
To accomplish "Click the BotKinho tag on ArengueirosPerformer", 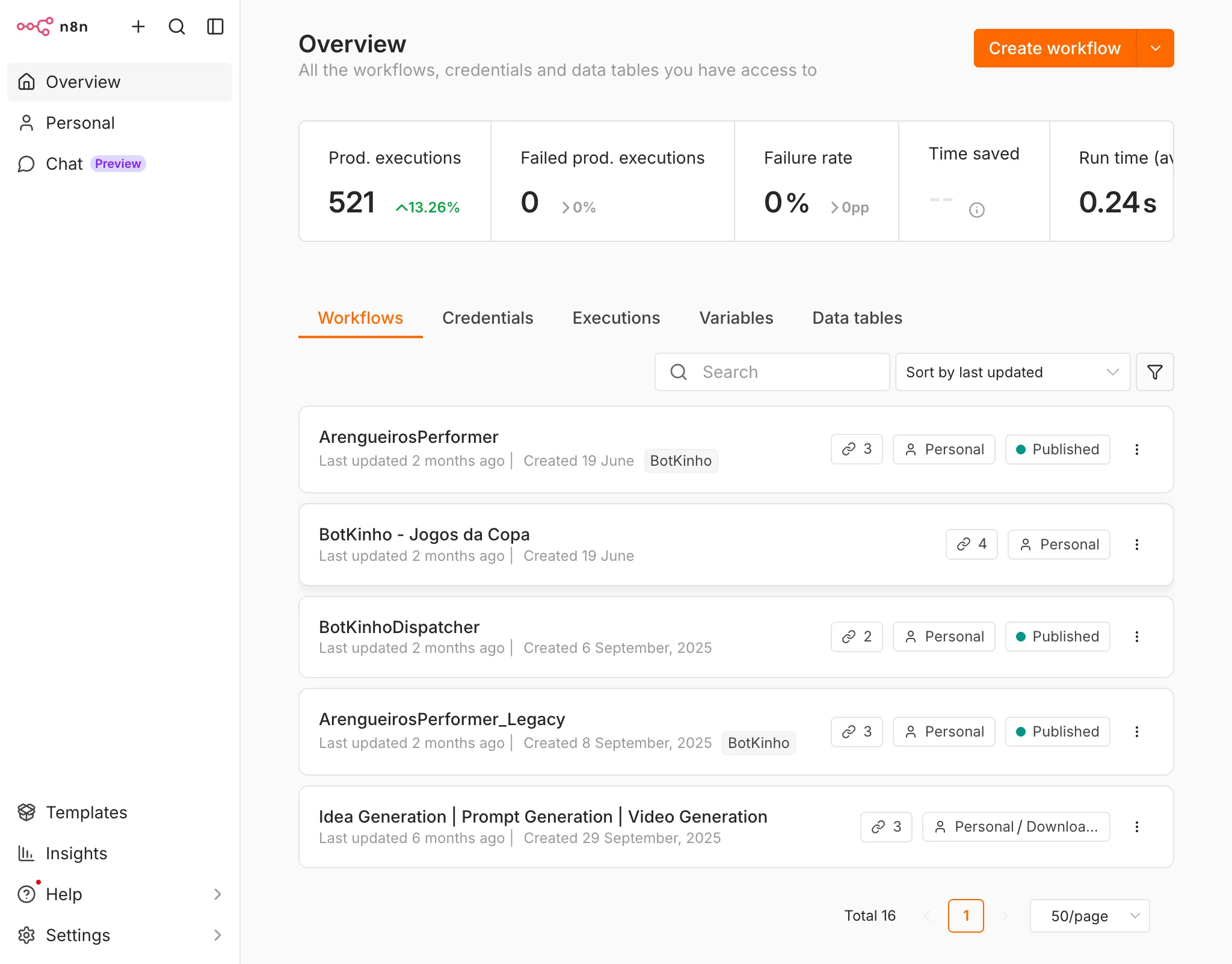I will click(681, 461).
